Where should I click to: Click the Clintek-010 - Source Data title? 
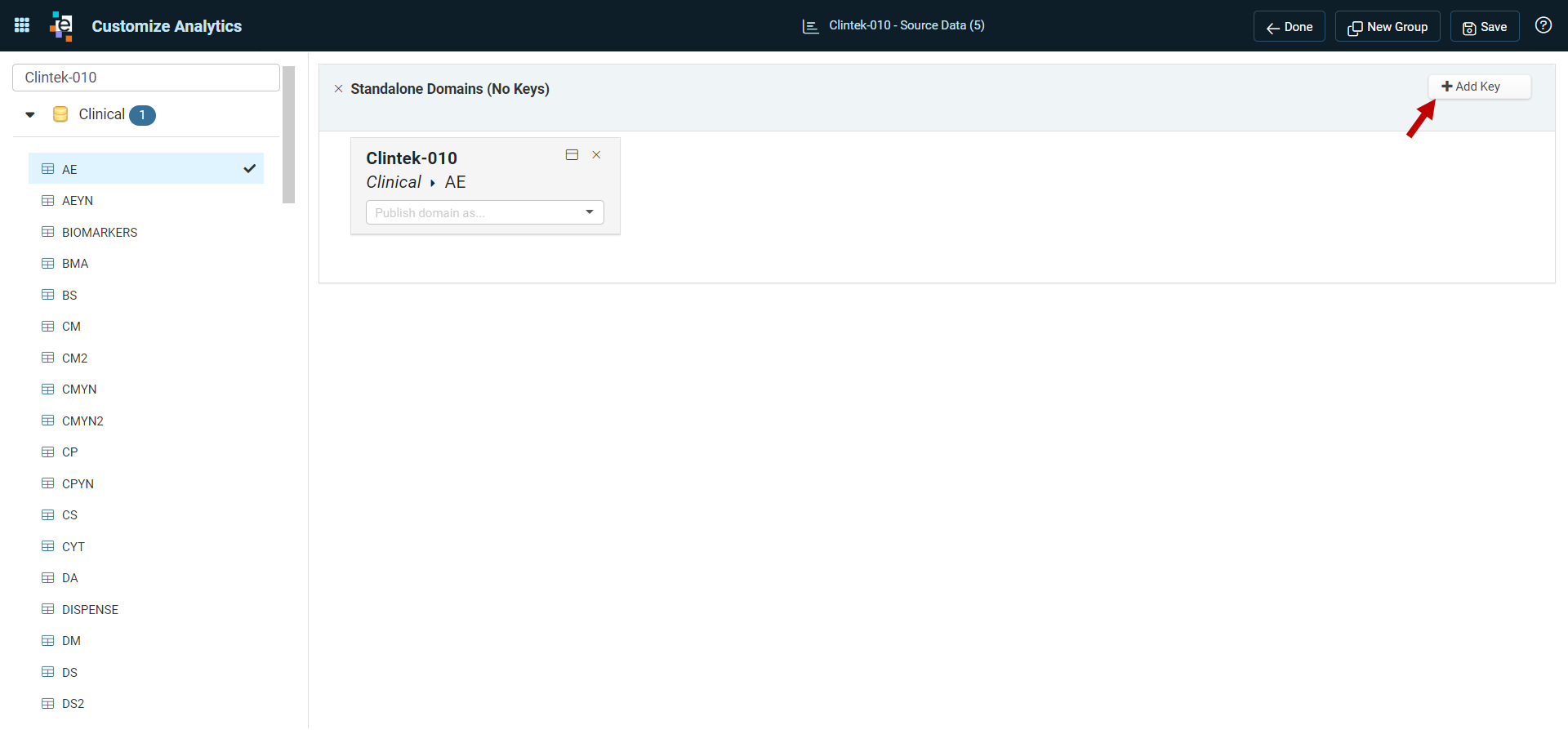(x=906, y=25)
